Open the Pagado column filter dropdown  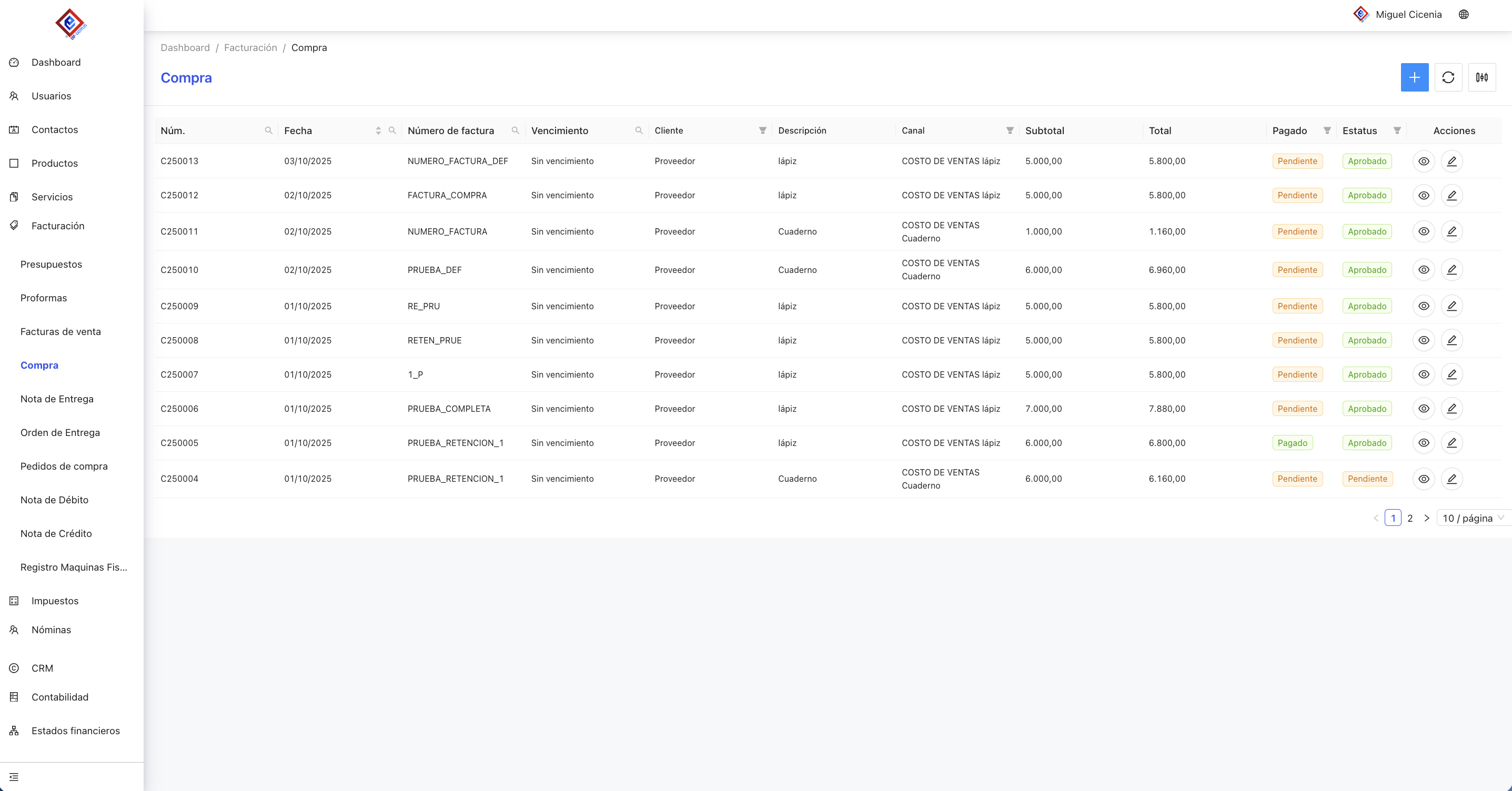tap(1326, 130)
